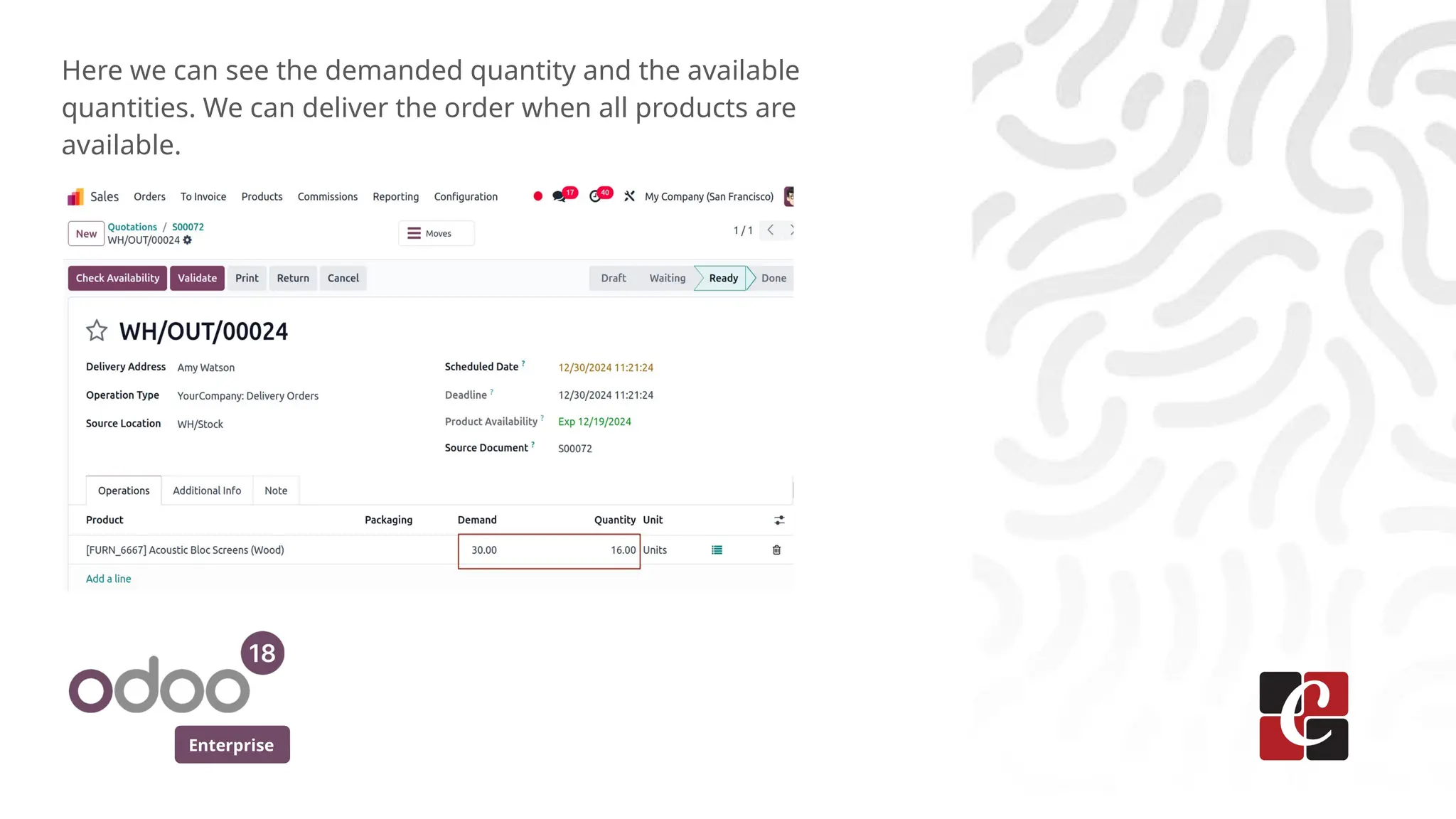The width and height of the screenshot is (1456, 819).
Task: Open the Commissions menu
Action: click(328, 197)
